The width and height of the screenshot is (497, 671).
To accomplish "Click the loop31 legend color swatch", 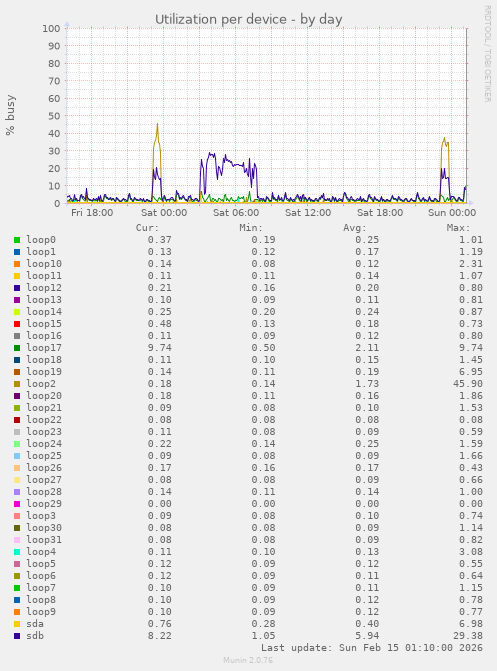I will click(x=17, y=540).
